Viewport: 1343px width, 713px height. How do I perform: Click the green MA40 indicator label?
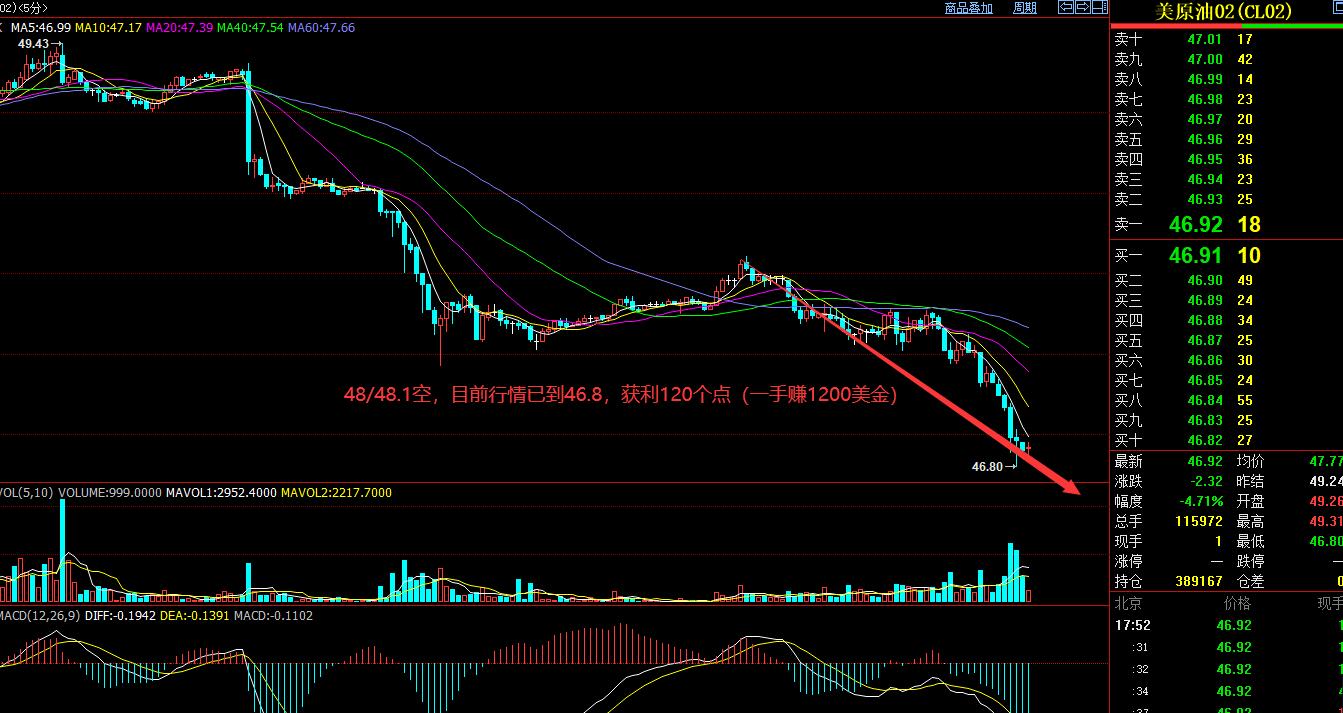click(251, 27)
